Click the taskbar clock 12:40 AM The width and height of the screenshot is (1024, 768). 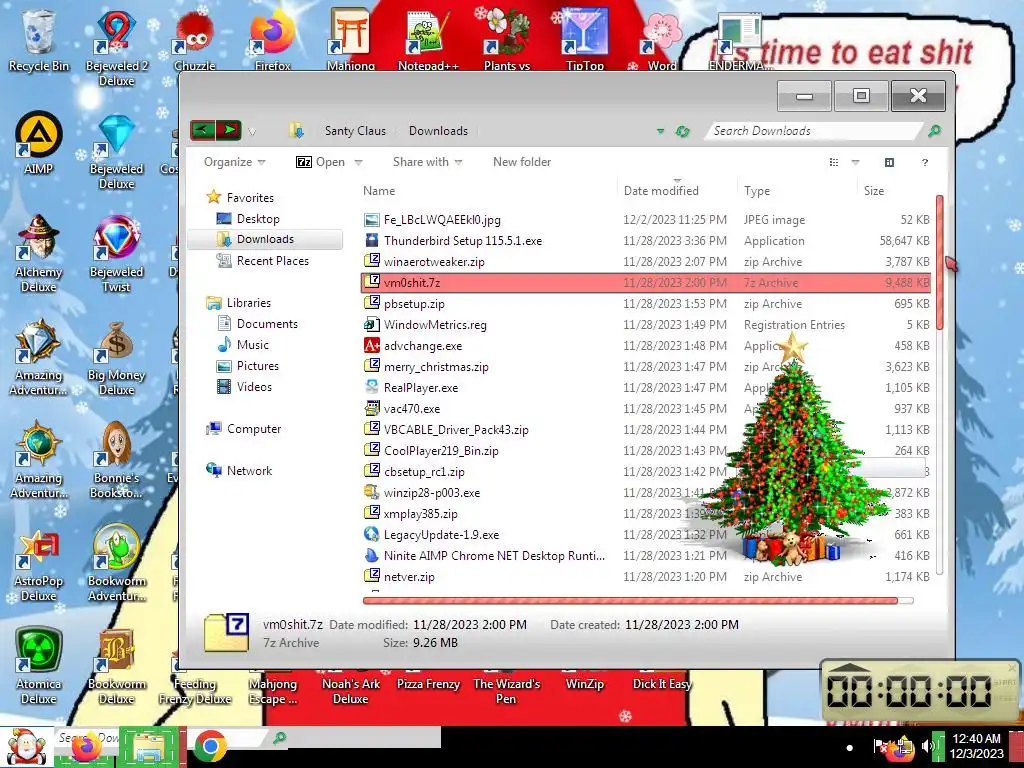pyautogui.click(x=977, y=746)
